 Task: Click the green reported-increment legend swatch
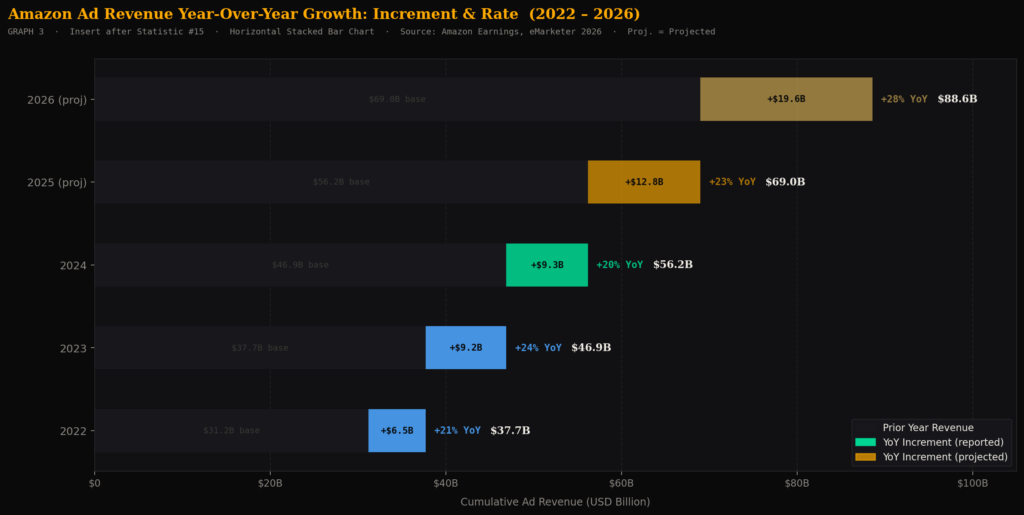865,443
